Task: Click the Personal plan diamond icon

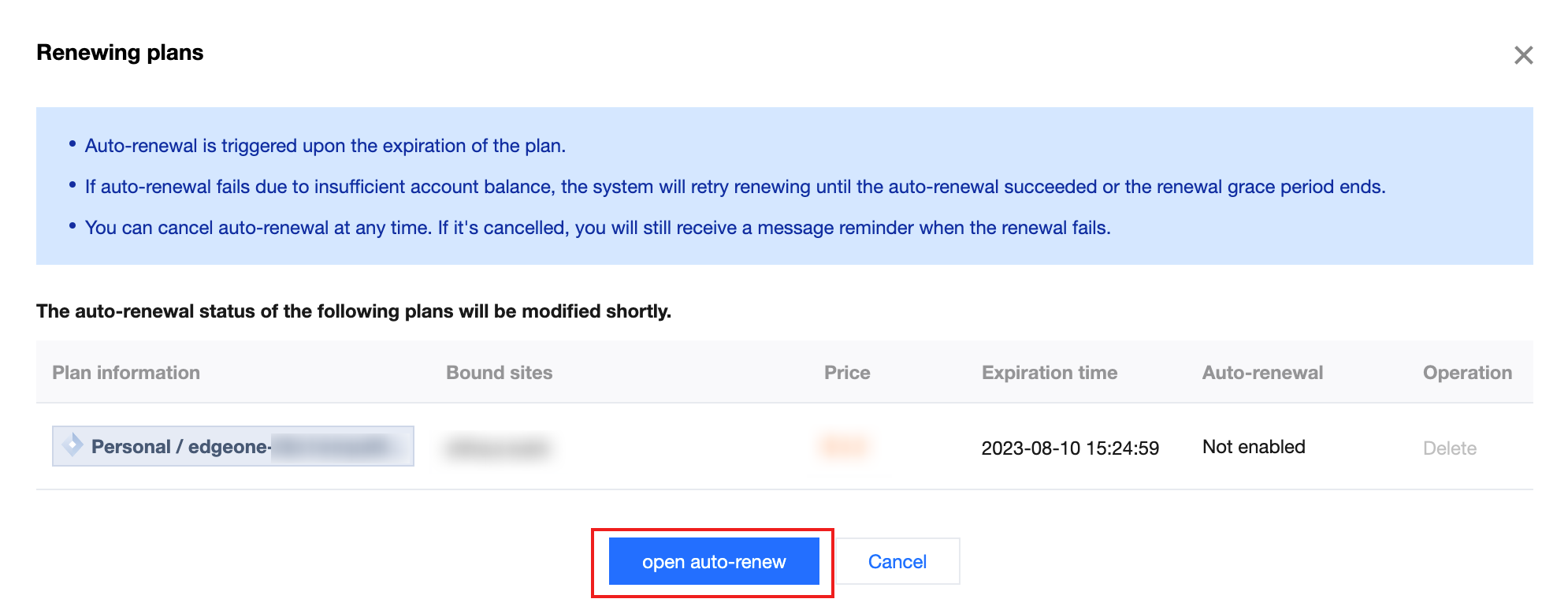Action: (72, 445)
